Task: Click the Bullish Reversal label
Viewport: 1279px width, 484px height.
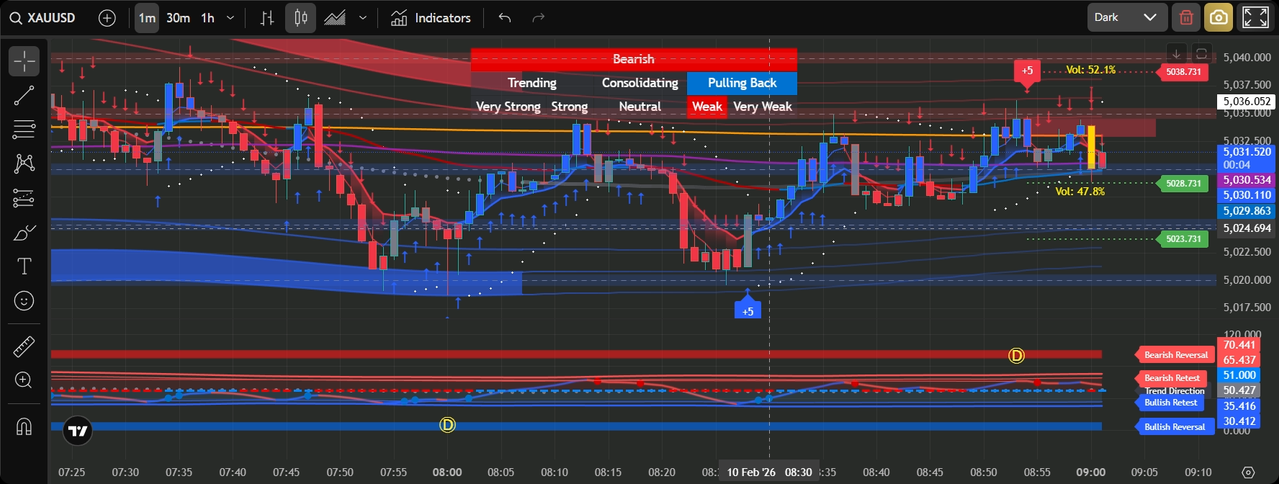Action: (1175, 427)
